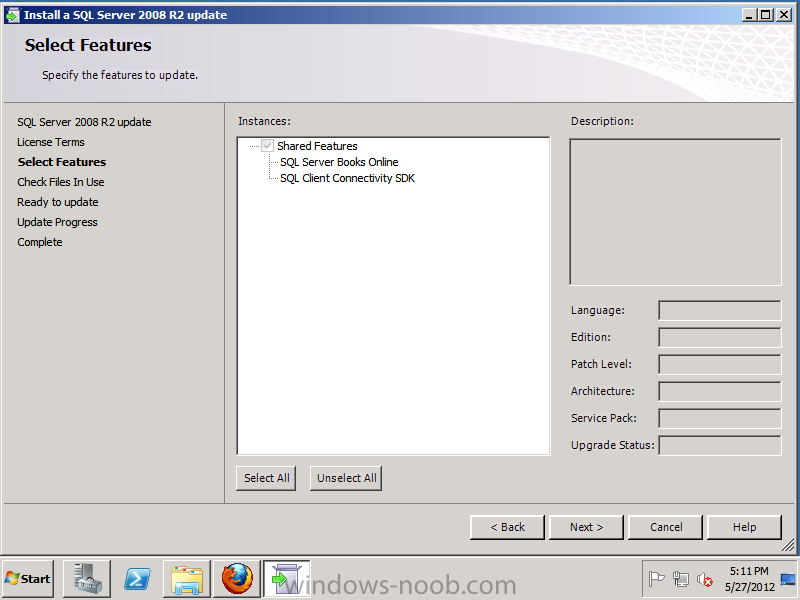Minimize the setup window
The height and width of the screenshot is (600, 800).
click(749, 15)
